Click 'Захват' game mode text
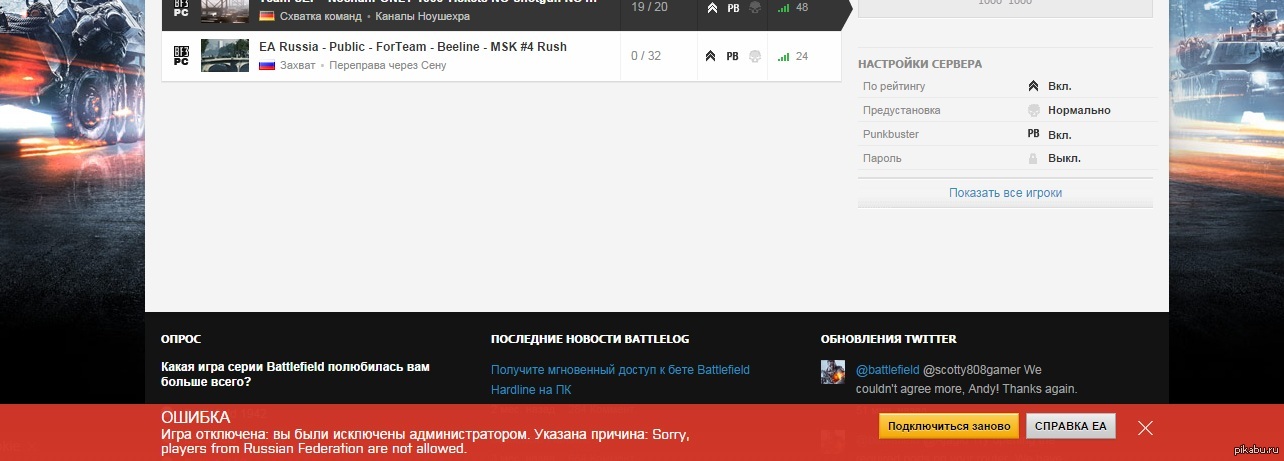Image resolution: width=1284 pixels, height=461 pixels. pyautogui.click(x=297, y=65)
